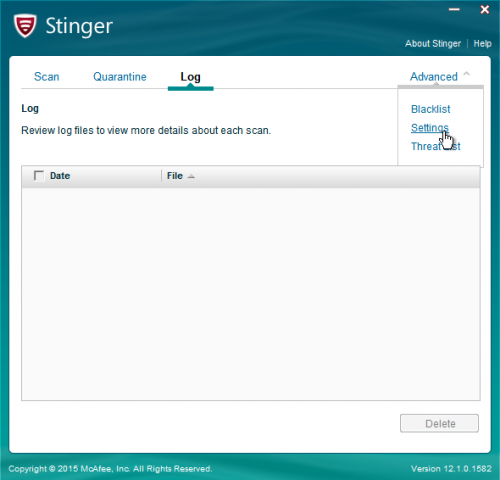Click the Stinger title text
Viewport: 500px width, 480px height.
(79, 26)
